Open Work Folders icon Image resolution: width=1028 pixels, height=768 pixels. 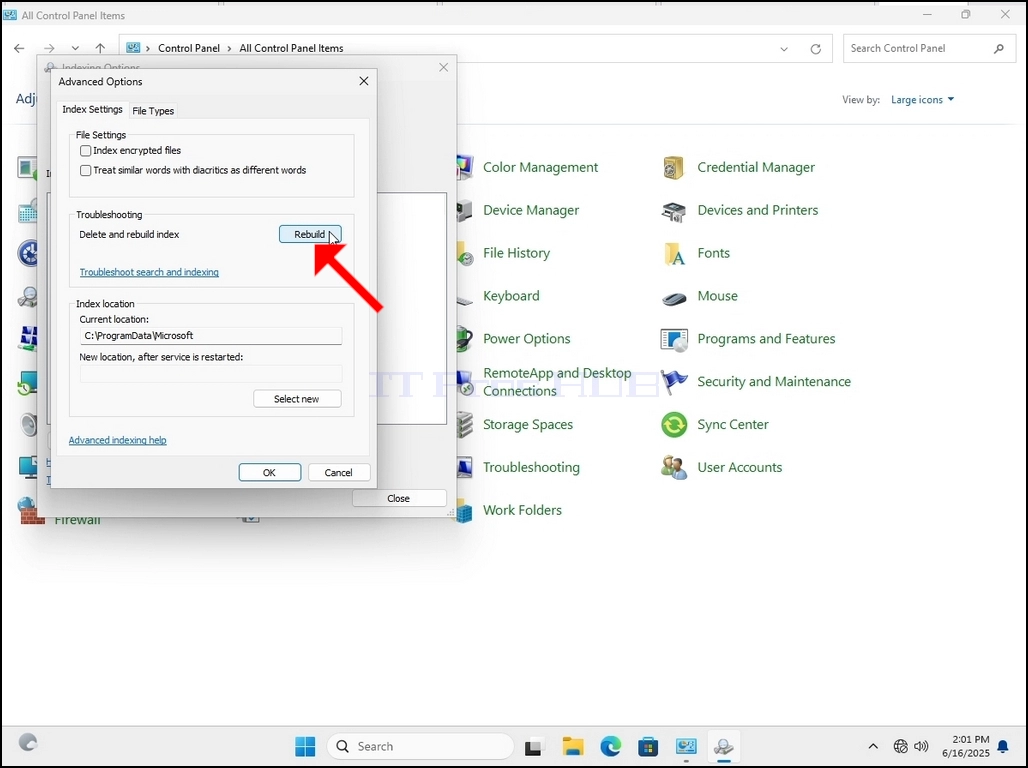coord(464,511)
